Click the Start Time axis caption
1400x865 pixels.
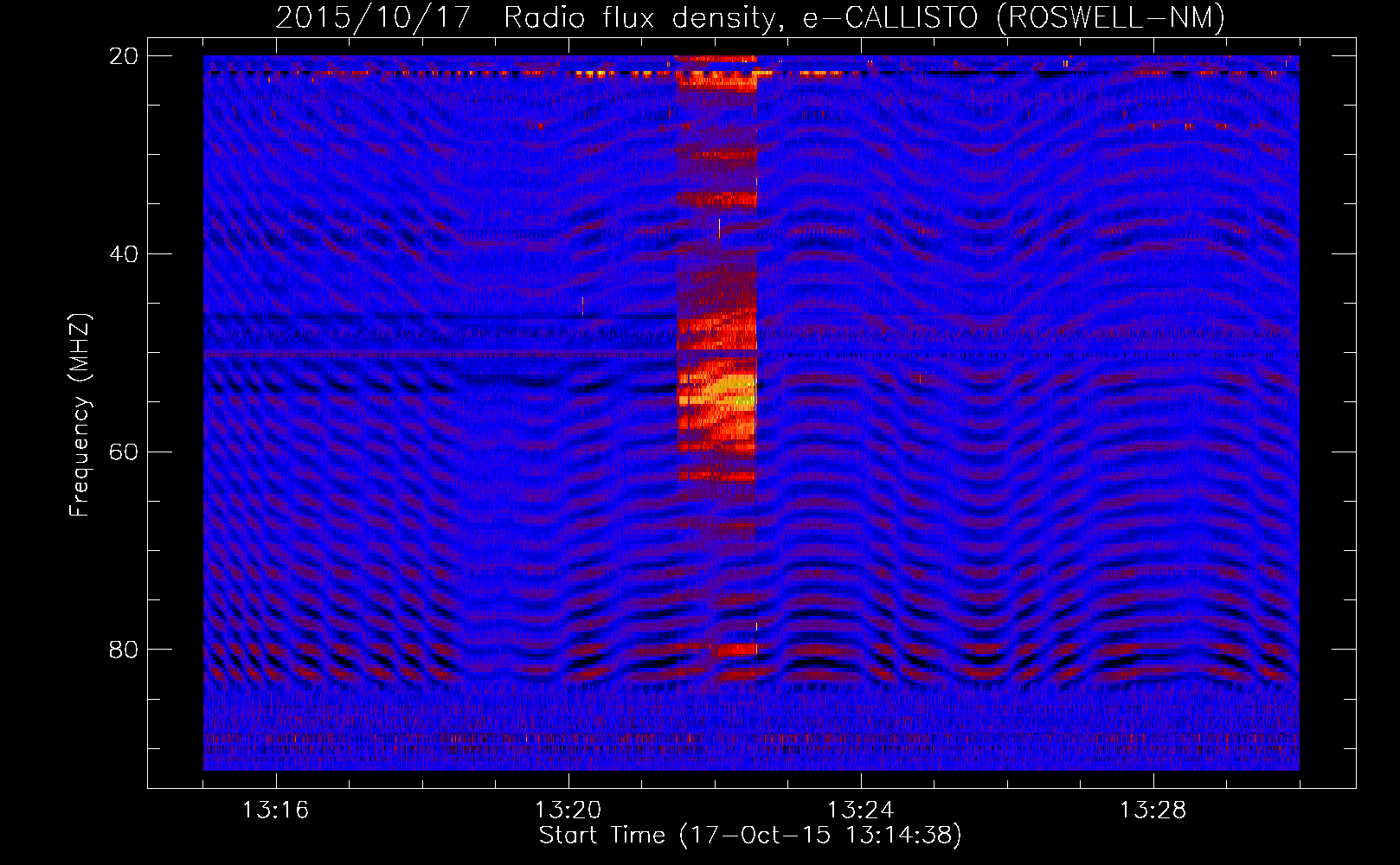click(x=750, y=836)
